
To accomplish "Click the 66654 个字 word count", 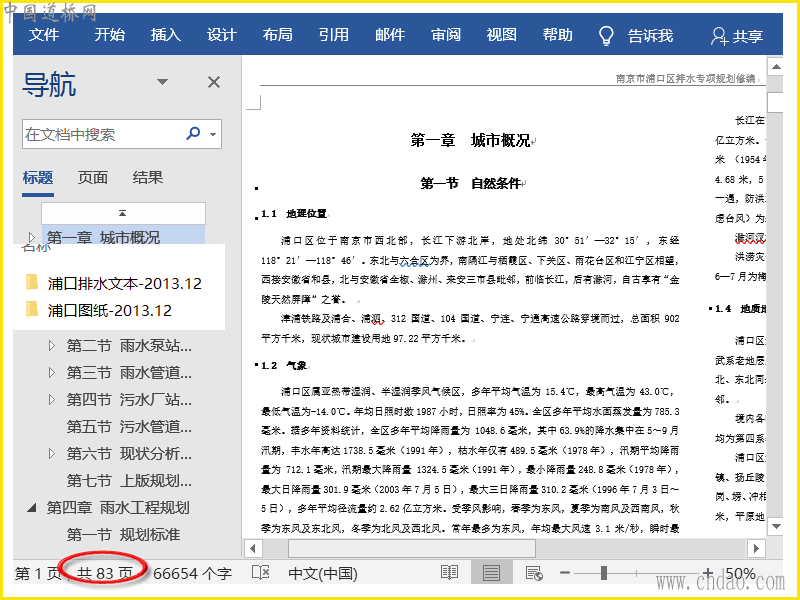I will point(192,573).
